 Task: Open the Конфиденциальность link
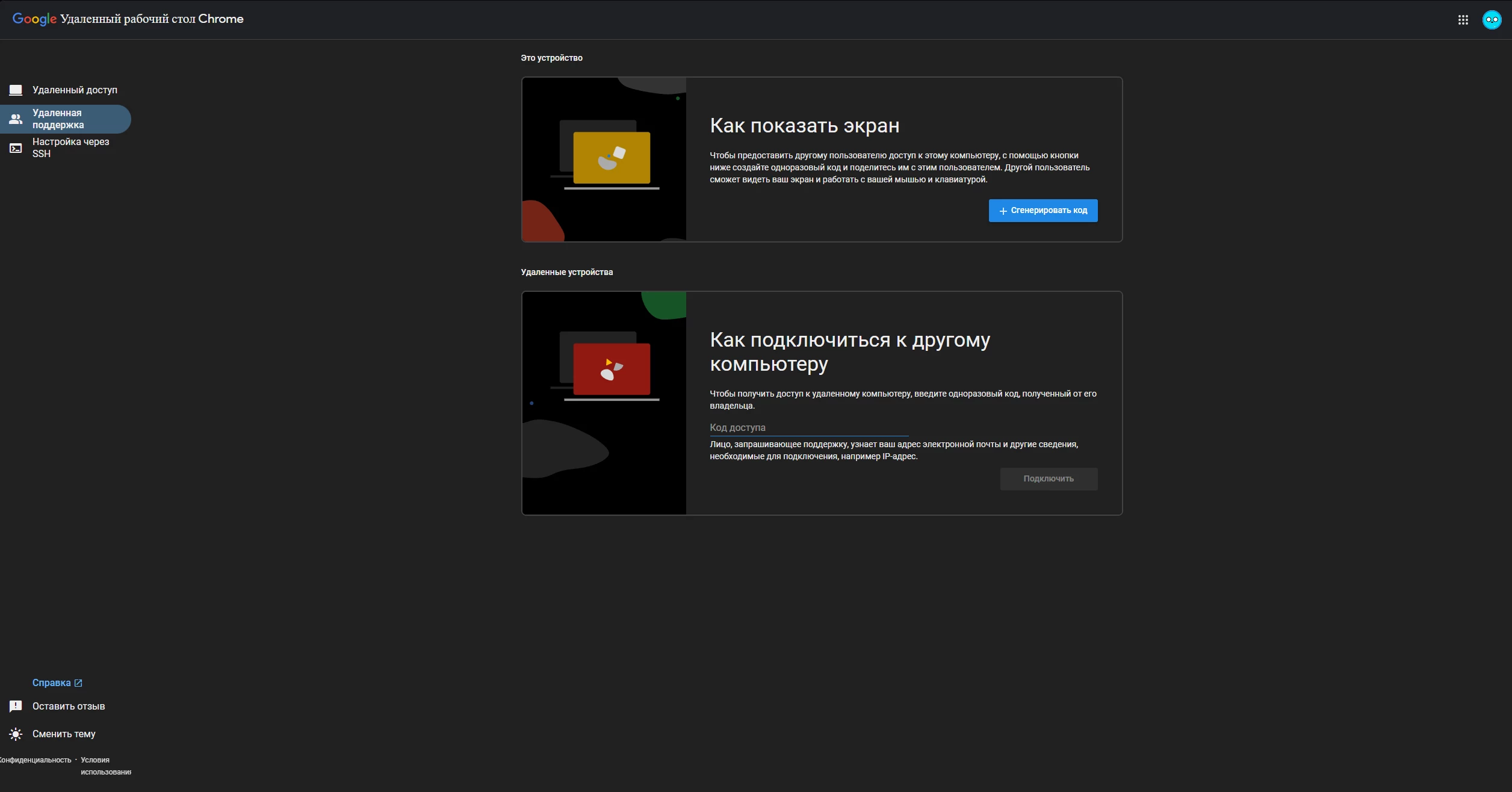pos(36,760)
